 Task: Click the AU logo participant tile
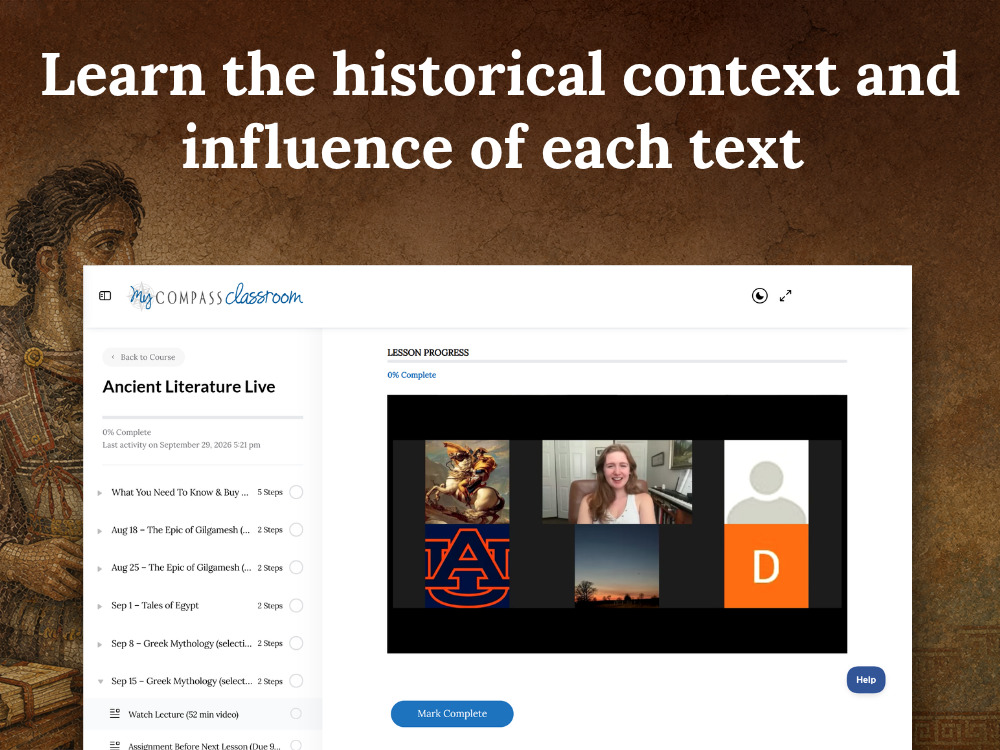467,566
